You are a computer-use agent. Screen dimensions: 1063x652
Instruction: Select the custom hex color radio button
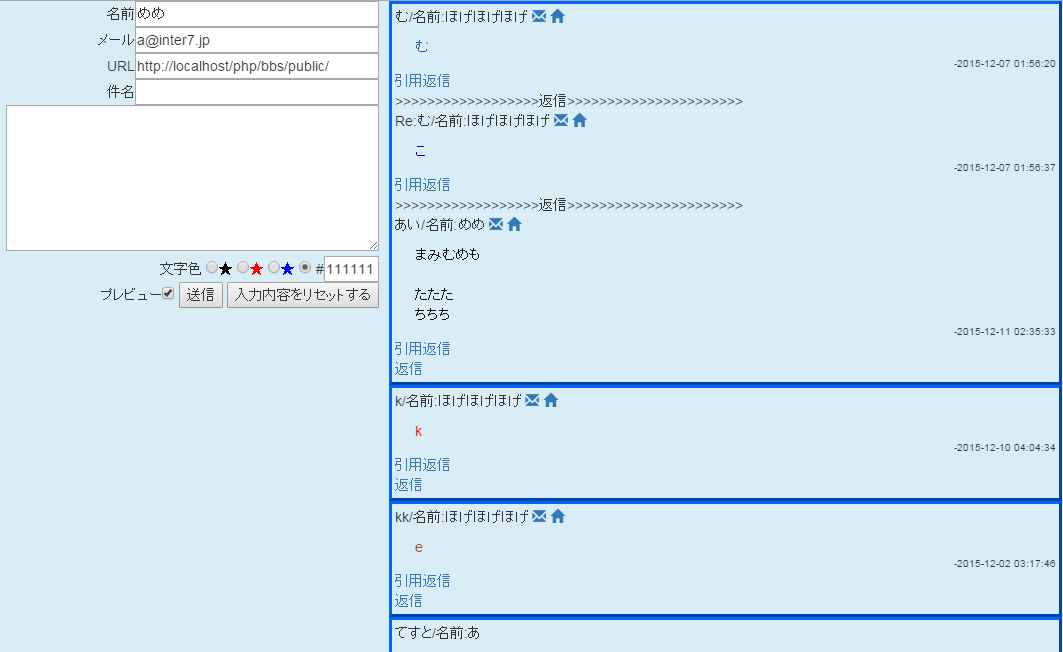tap(305, 268)
